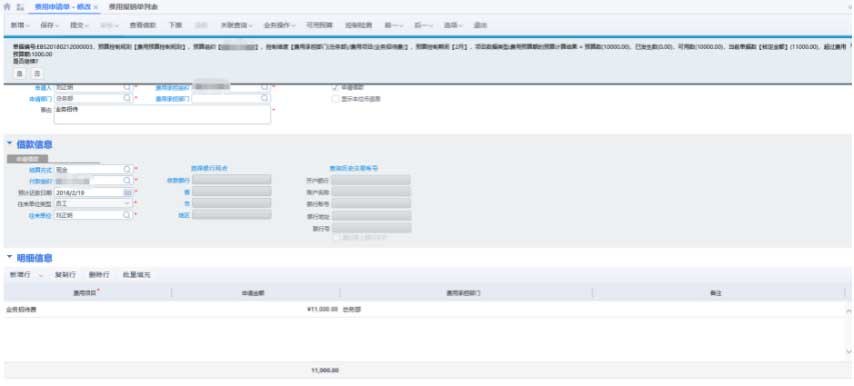
Task: Switch to the 费用申请单 - 修改 tab
Action: 63,8
